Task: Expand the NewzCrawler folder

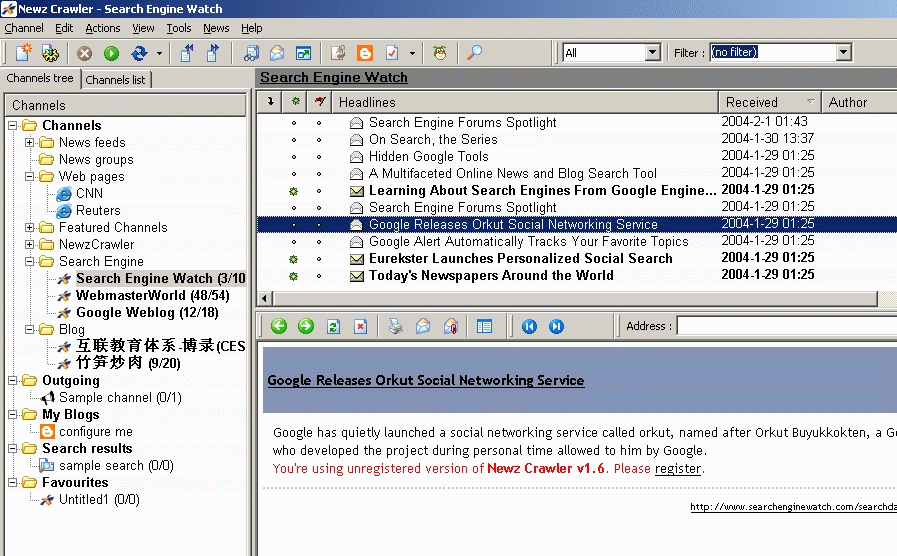Action: [30, 245]
